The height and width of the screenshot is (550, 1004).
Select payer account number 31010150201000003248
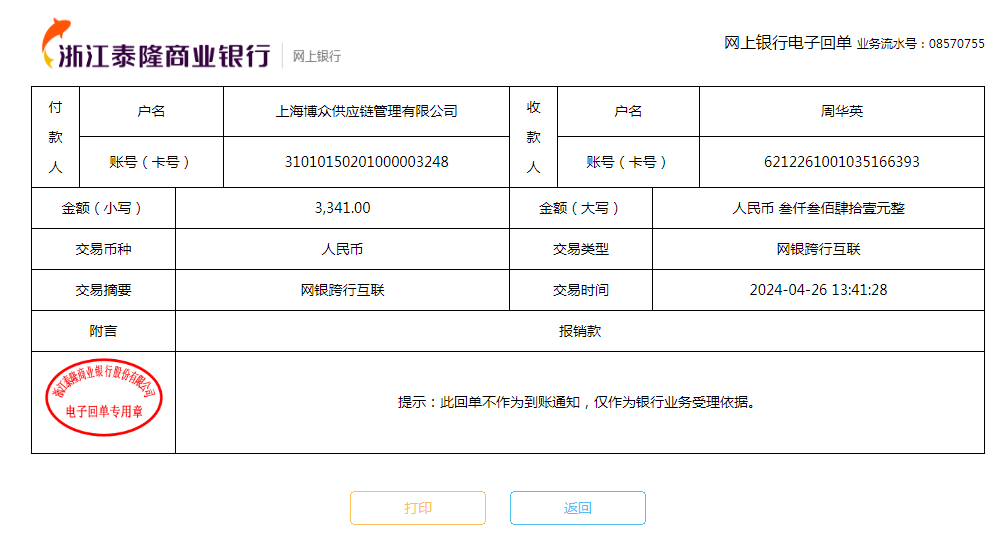tap(366, 162)
